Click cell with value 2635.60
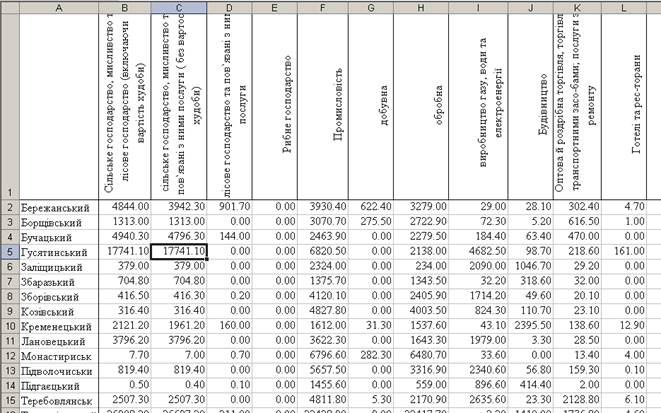This screenshot has height=413, width=661. (478, 400)
